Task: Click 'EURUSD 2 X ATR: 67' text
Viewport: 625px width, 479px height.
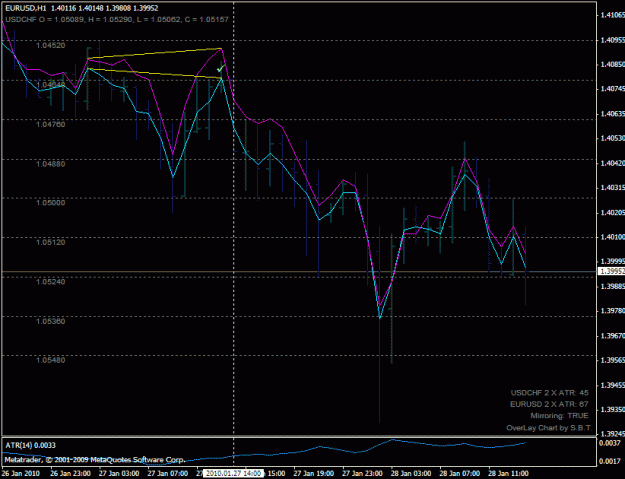Action: [549, 404]
